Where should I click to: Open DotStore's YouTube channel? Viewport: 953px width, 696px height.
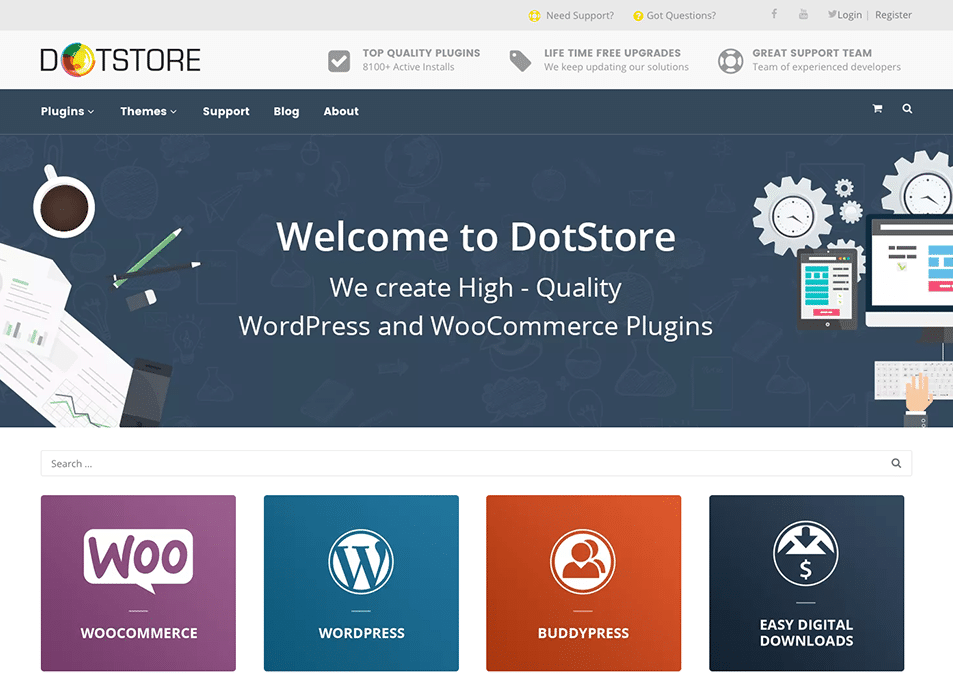point(803,13)
